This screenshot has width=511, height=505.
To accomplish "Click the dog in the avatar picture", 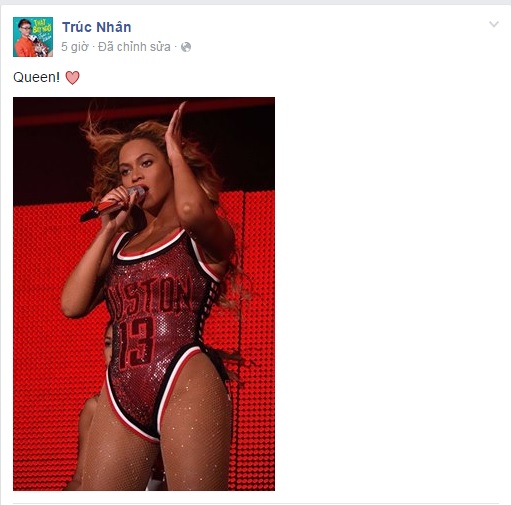I will pyautogui.click(x=40, y=47).
